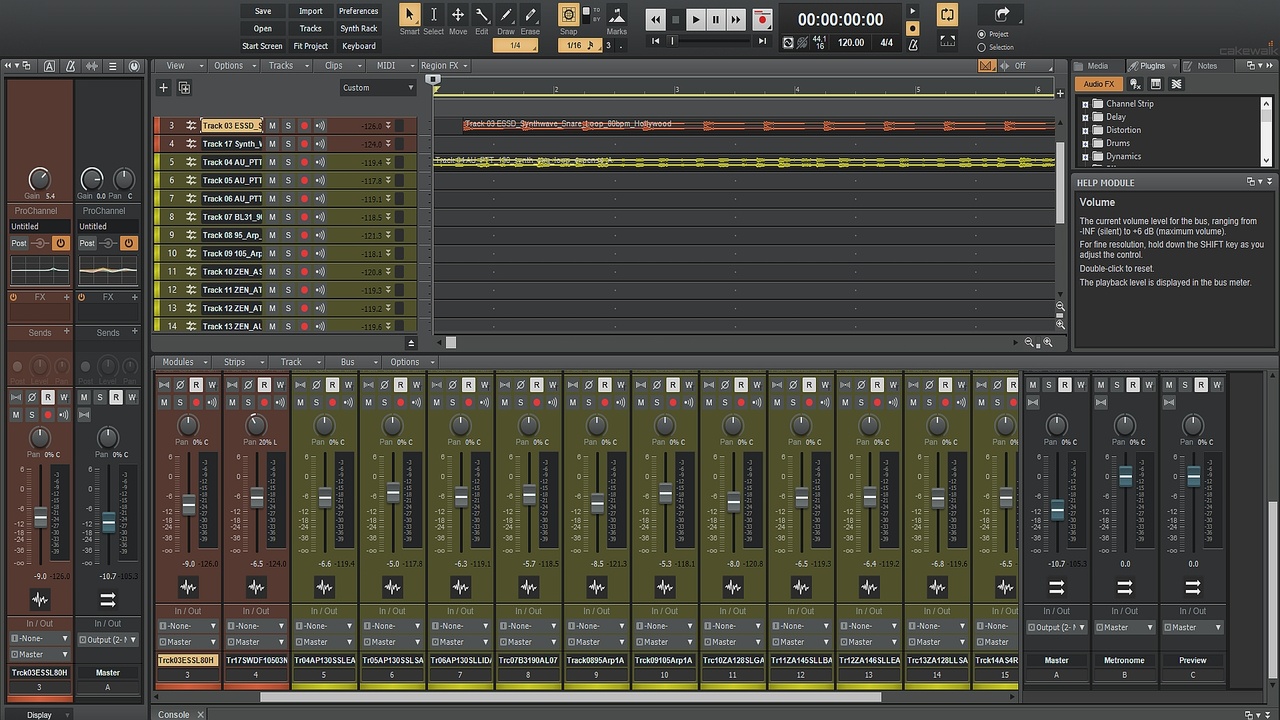Arm Track 04 AU_PTT for recording
This screenshot has height=720, width=1280.
click(x=304, y=162)
